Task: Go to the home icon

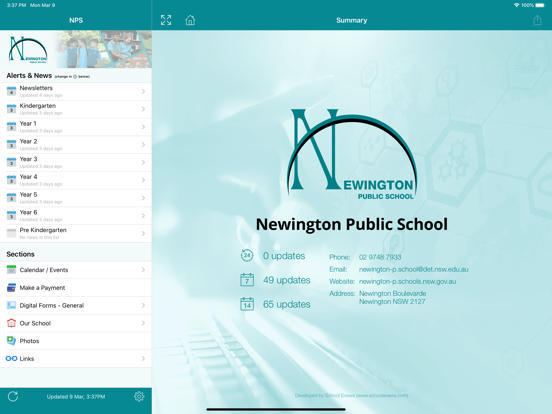Action: [190, 20]
